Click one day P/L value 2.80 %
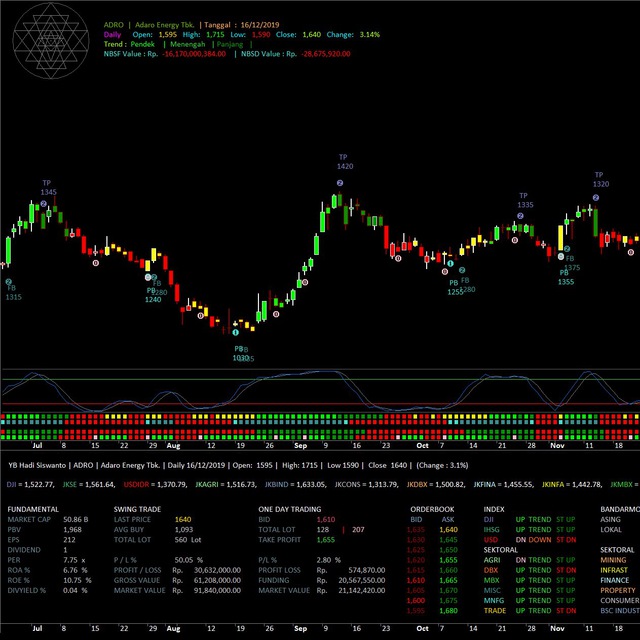Image resolution: width=640 pixels, height=640 pixels. (x=329, y=560)
